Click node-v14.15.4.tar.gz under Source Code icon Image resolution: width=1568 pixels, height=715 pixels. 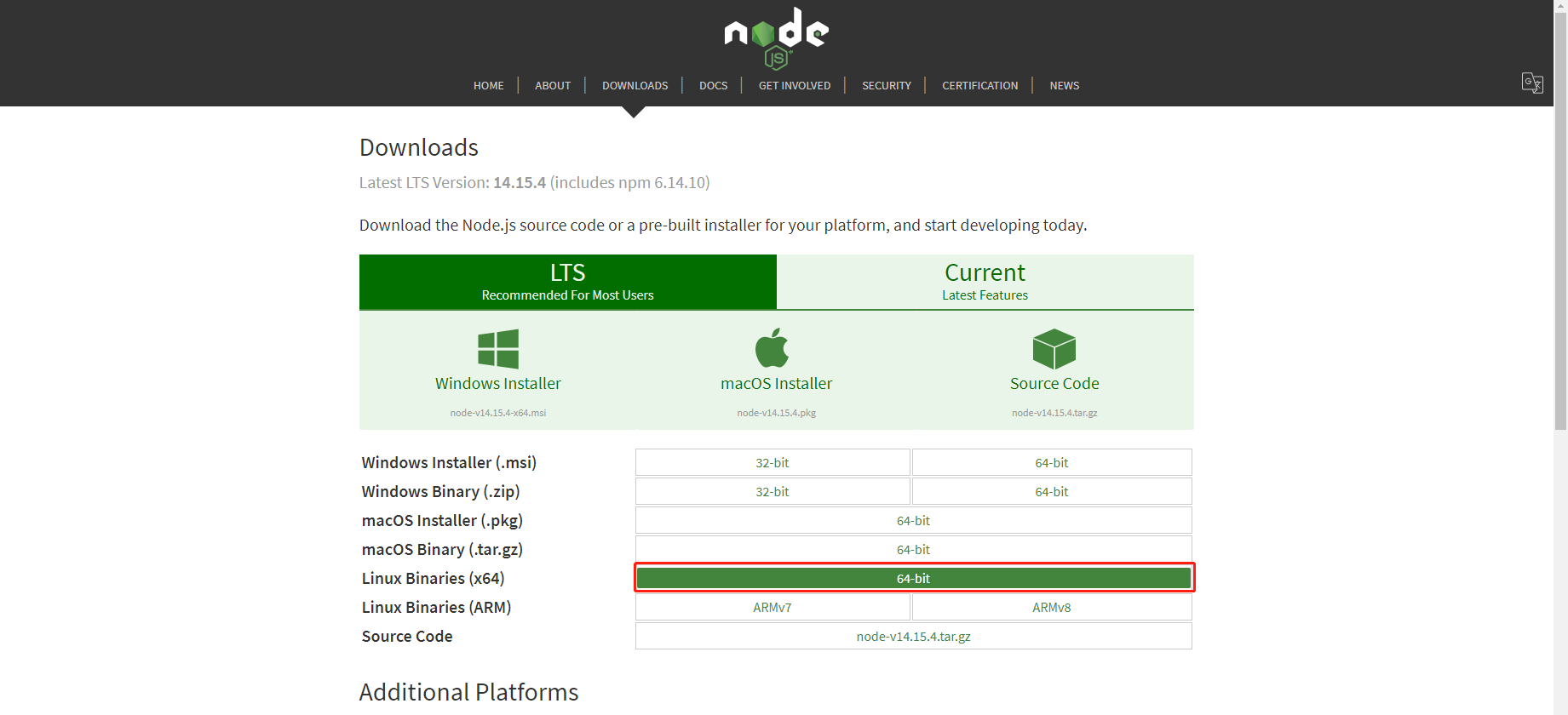coord(1054,413)
